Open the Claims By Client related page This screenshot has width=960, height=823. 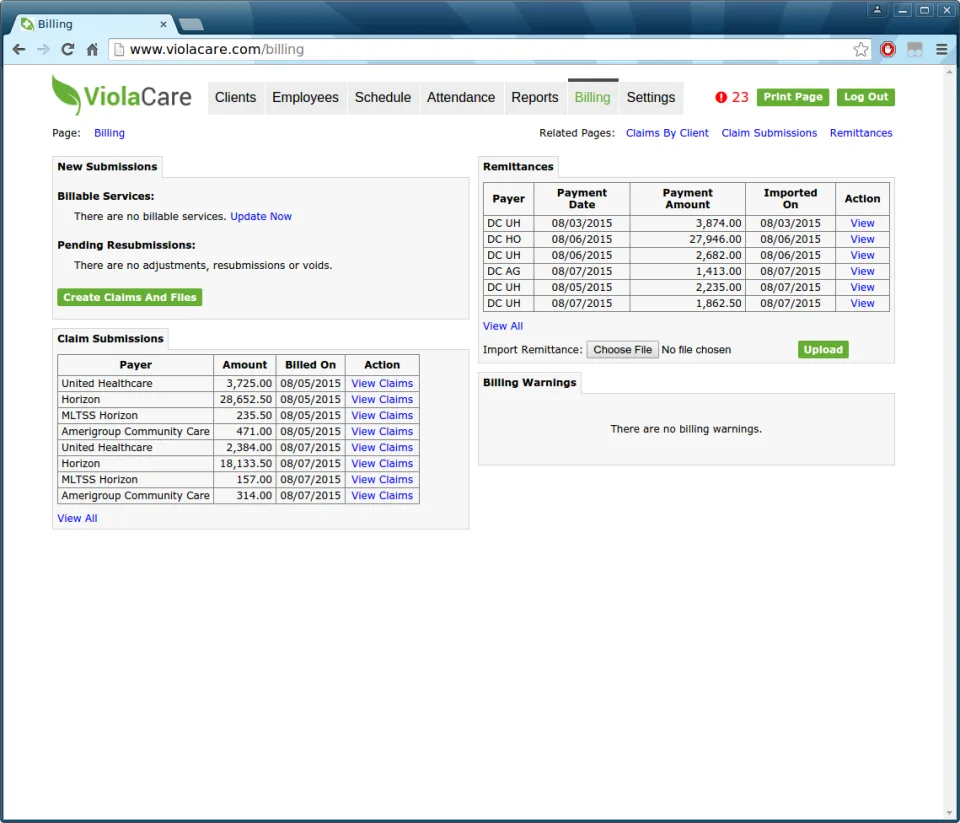(x=667, y=133)
